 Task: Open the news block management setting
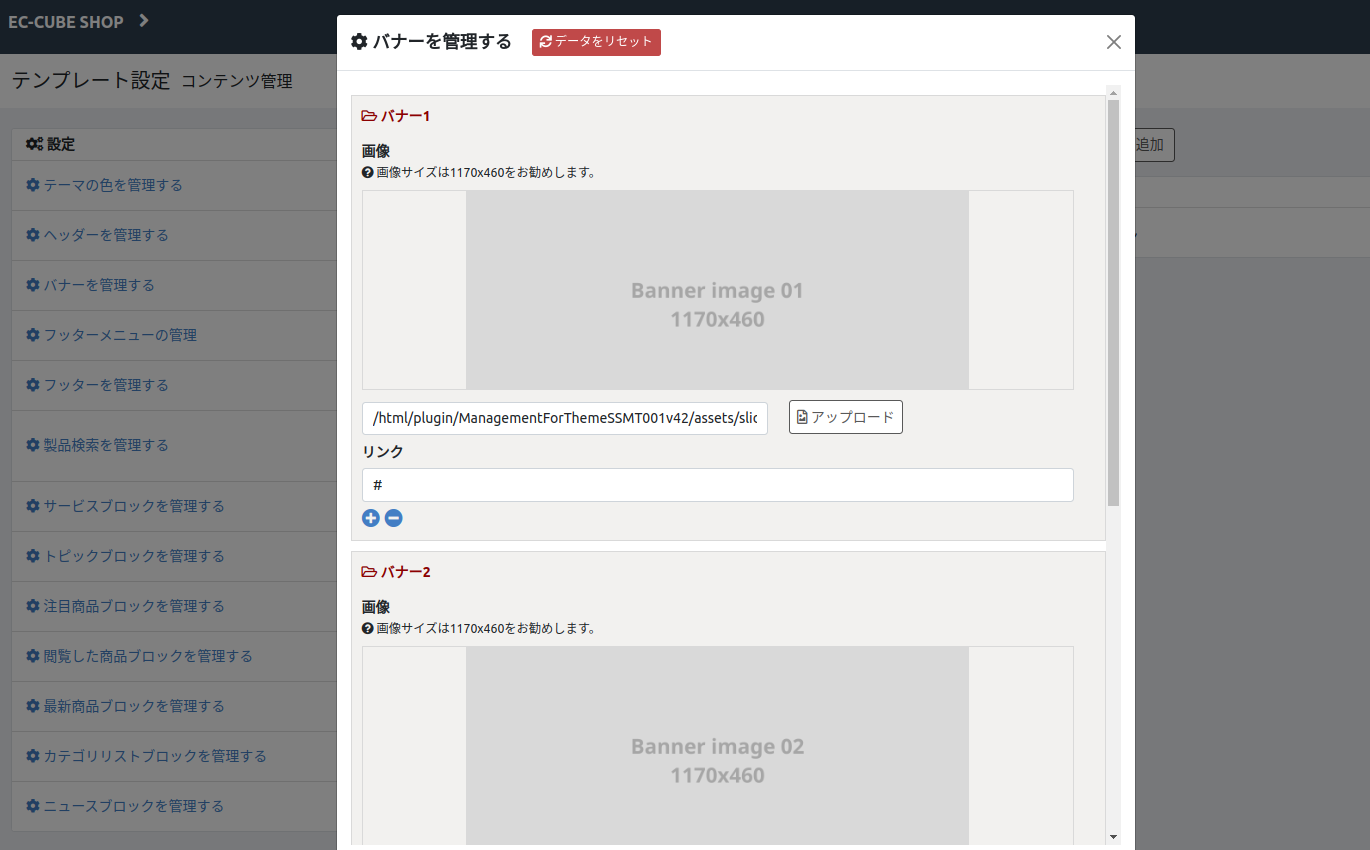coord(133,806)
